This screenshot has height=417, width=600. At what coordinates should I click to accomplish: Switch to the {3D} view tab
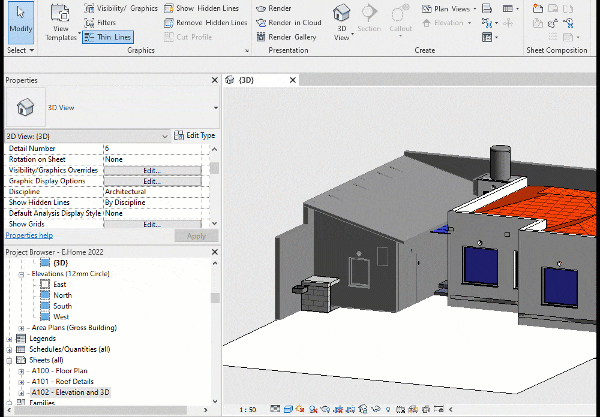(x=246, y=80)
